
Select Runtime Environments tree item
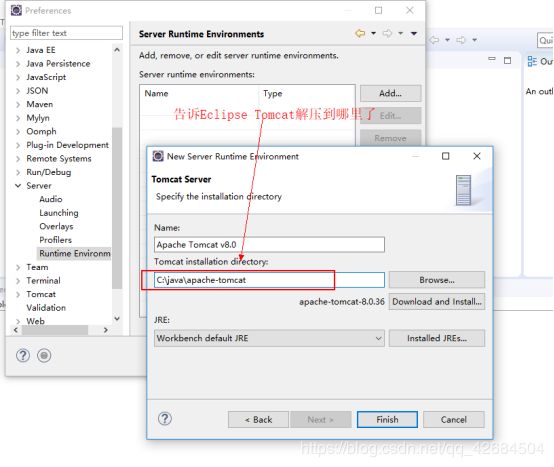pos(74,253)
